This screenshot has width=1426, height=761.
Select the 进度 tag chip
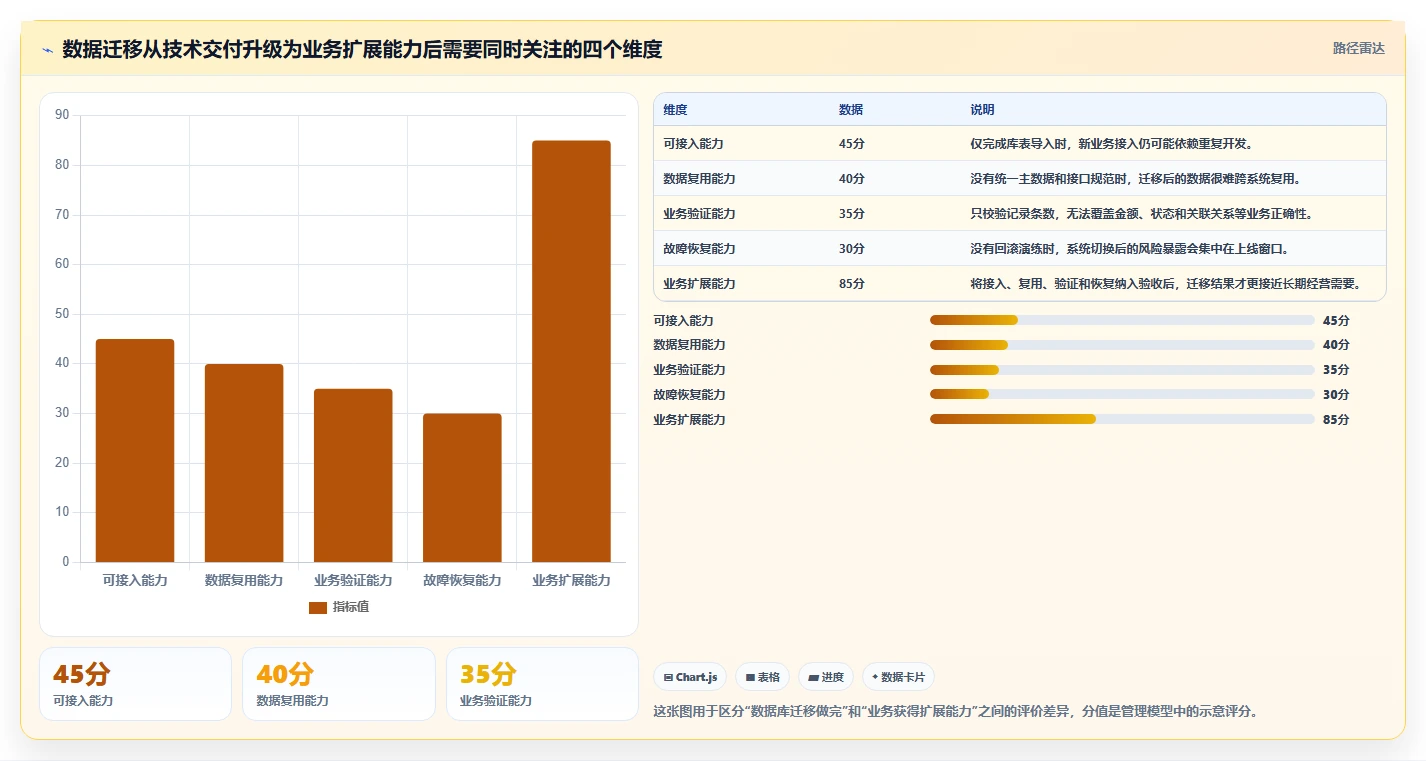click(826, 677)
